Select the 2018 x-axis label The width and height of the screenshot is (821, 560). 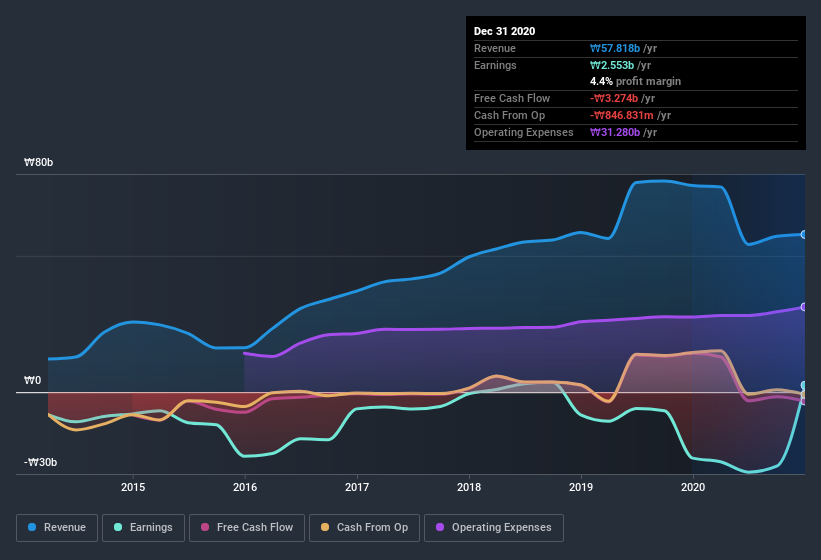coord(469,487)
